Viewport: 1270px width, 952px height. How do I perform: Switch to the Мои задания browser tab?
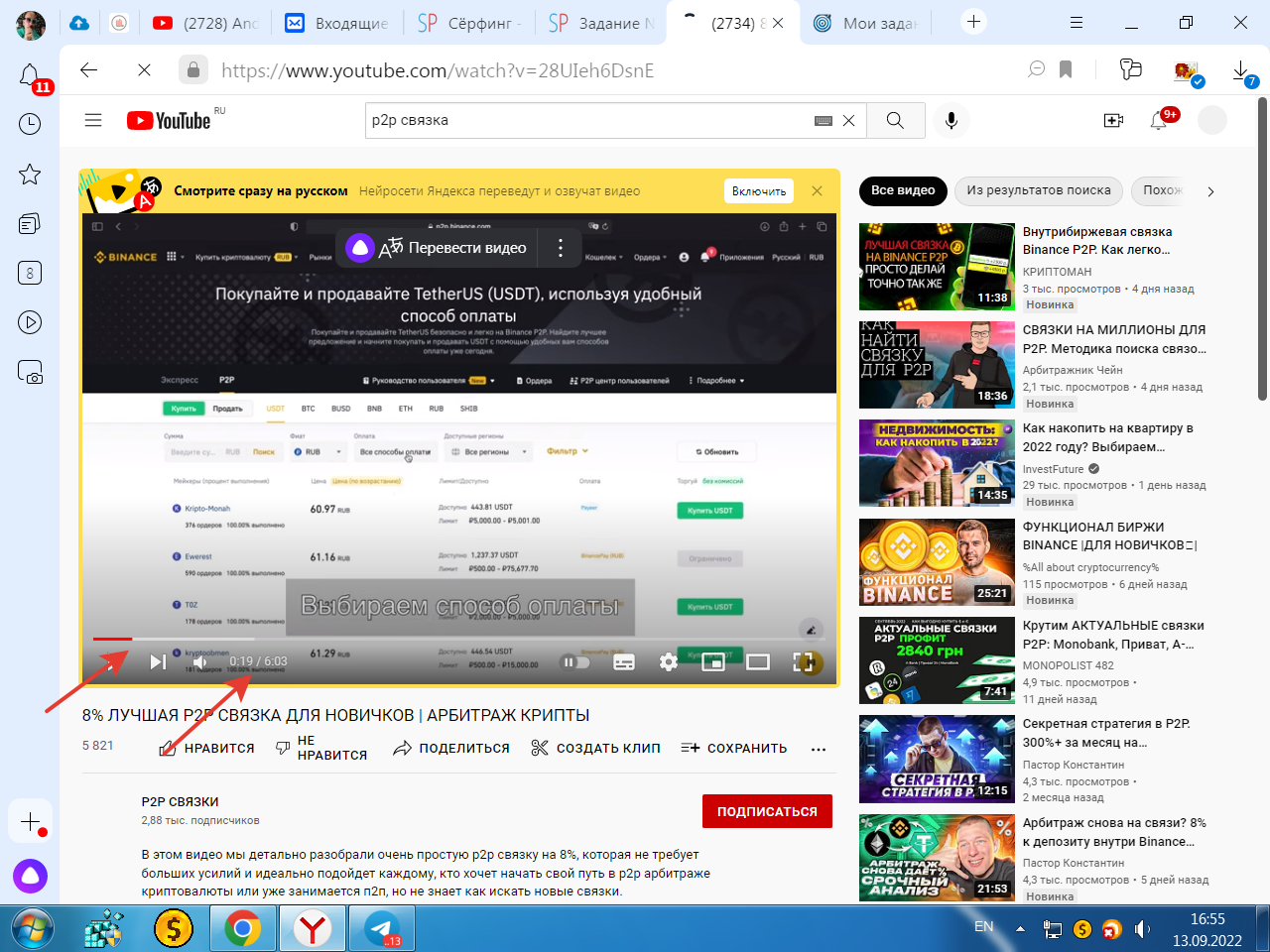coord(865,23)
